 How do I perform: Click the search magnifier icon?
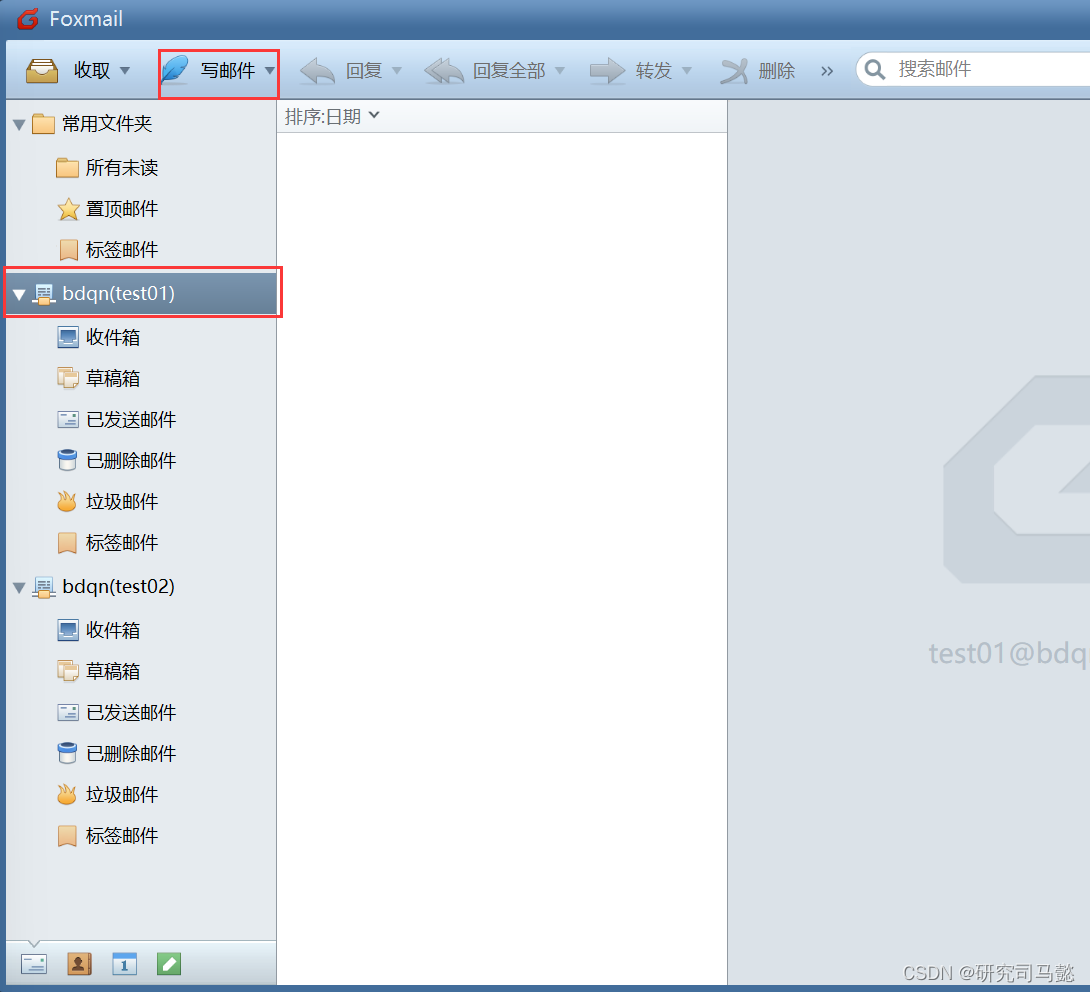coord(874,68)
